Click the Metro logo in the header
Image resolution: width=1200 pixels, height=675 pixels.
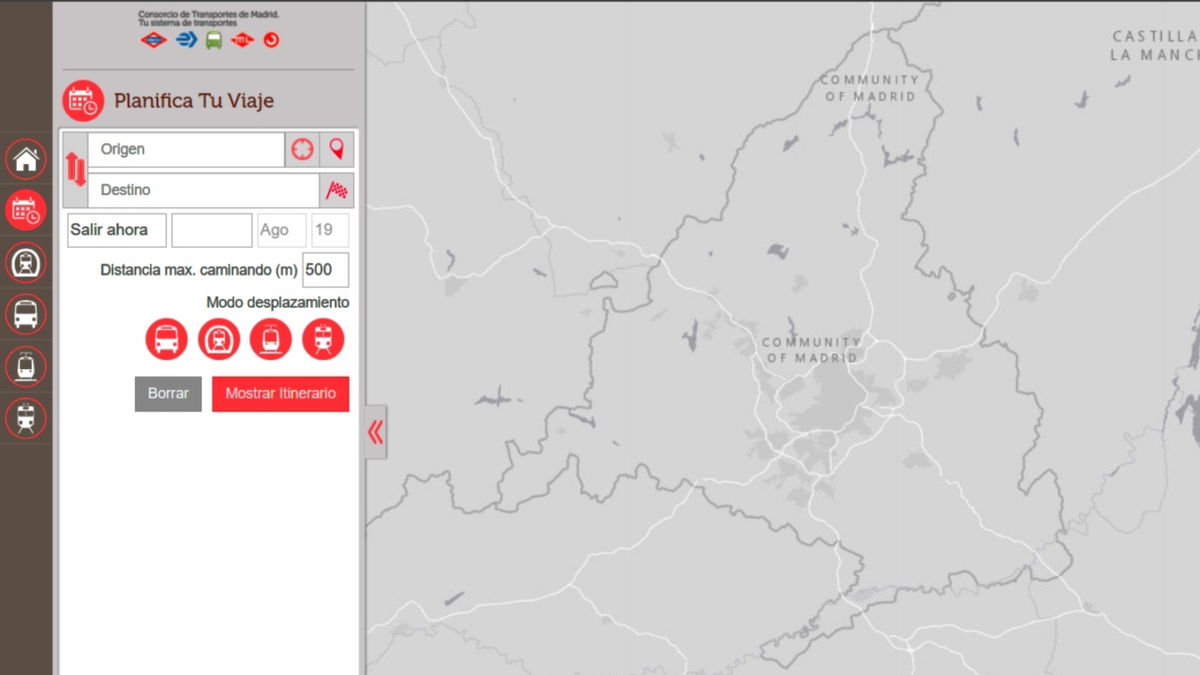[152, 41]
